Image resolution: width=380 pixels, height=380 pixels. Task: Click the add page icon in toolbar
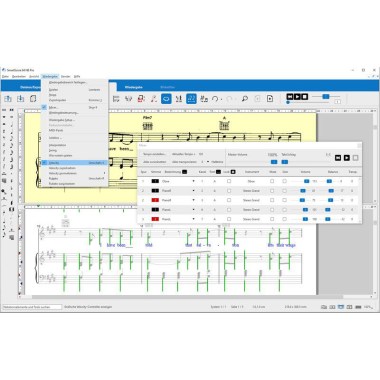click(270, 99)
